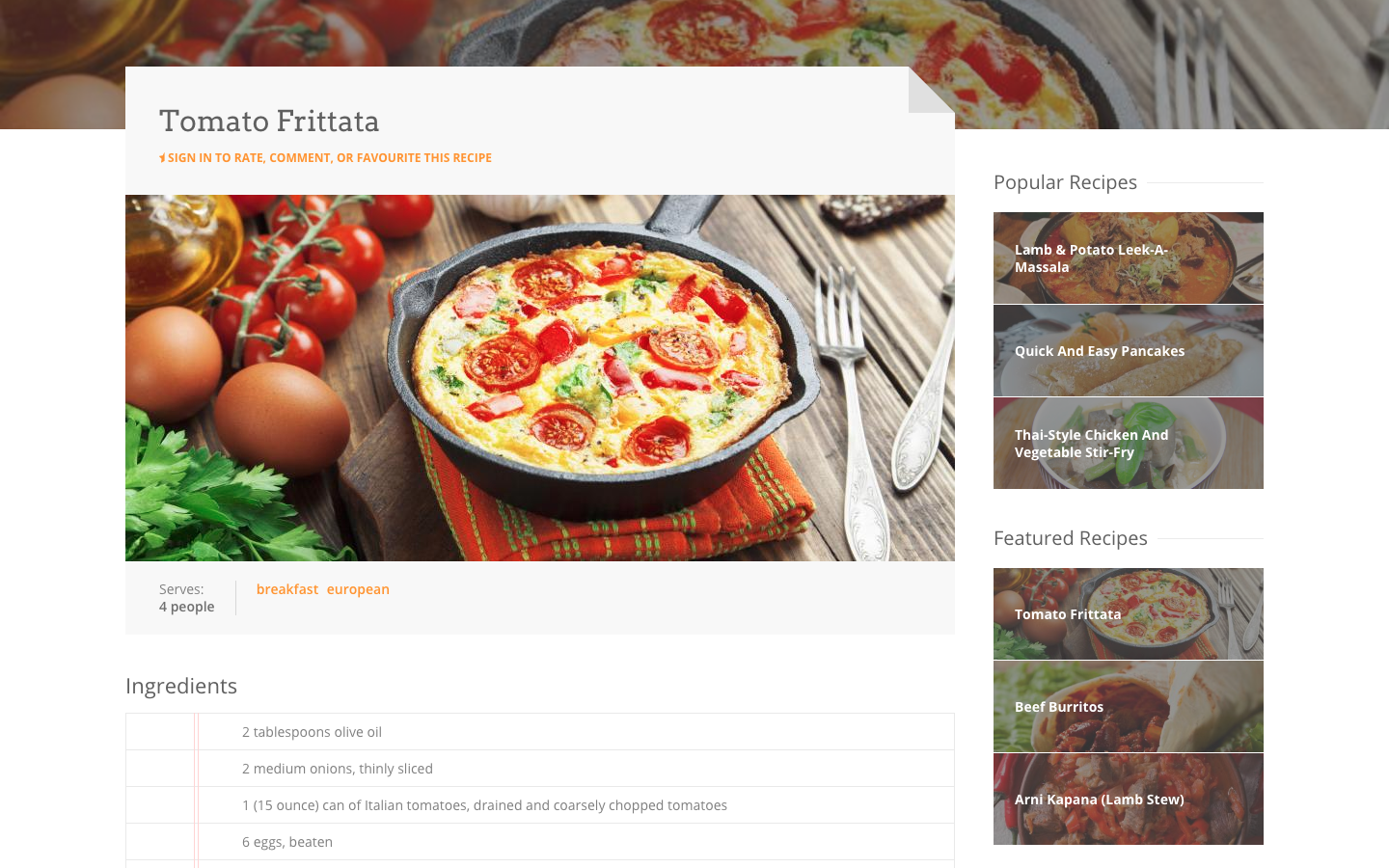Select the Italian tomatoes ingredient row
The height and width of the screenshot is (868, 1389).
coord(540,805)
